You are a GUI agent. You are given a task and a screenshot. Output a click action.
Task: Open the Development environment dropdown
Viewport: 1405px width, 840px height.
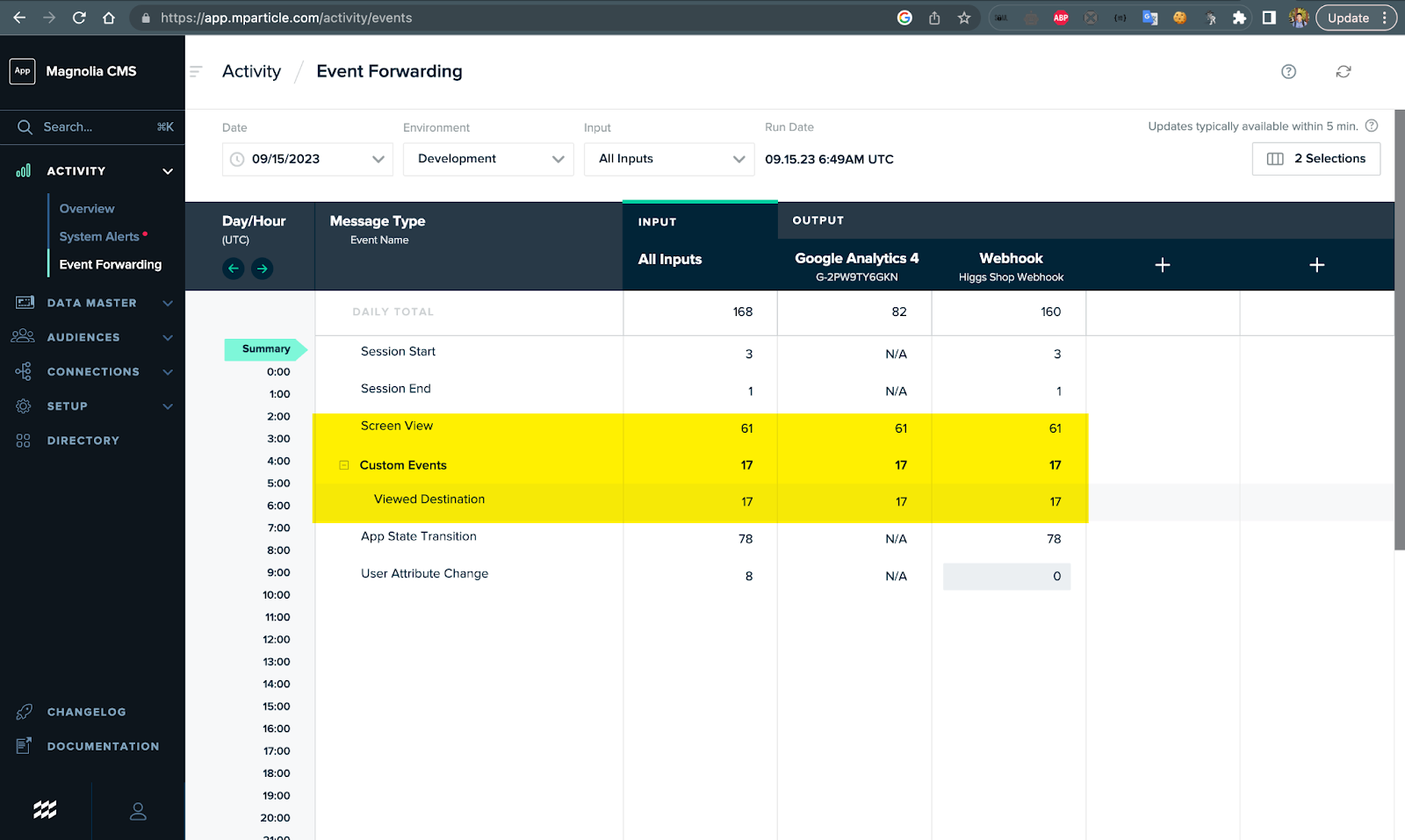click(x=488, y=159)
